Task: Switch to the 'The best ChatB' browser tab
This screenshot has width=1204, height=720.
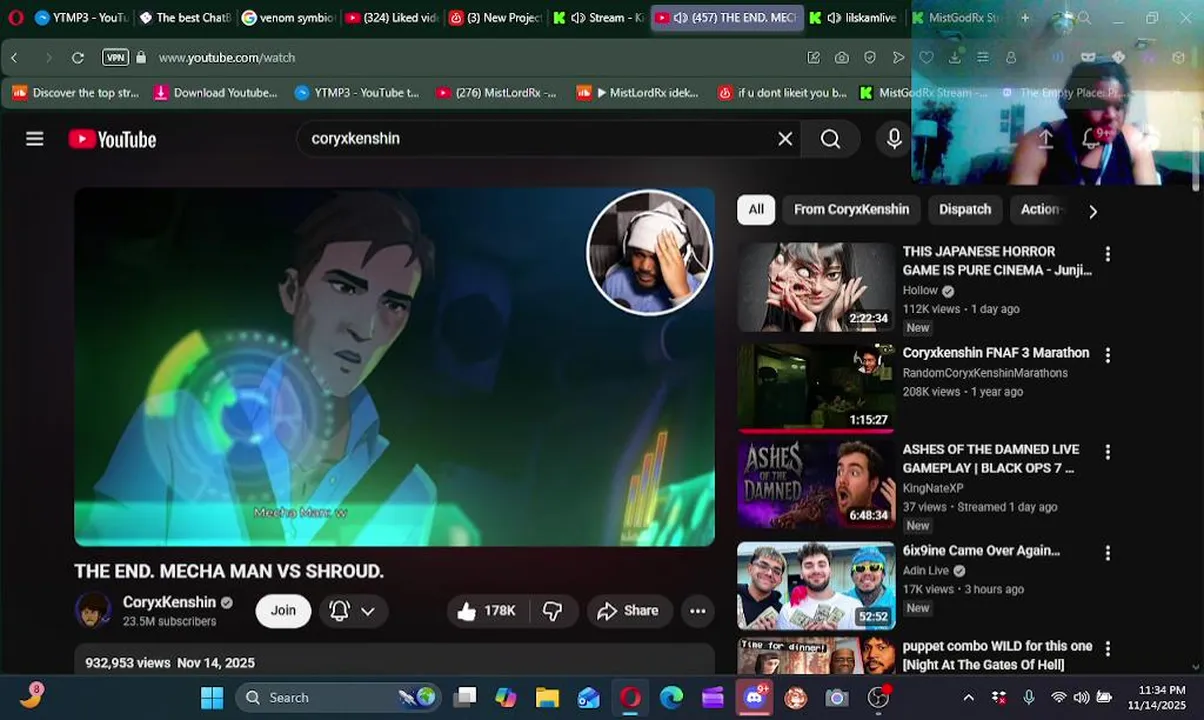Action: point(185,18)
